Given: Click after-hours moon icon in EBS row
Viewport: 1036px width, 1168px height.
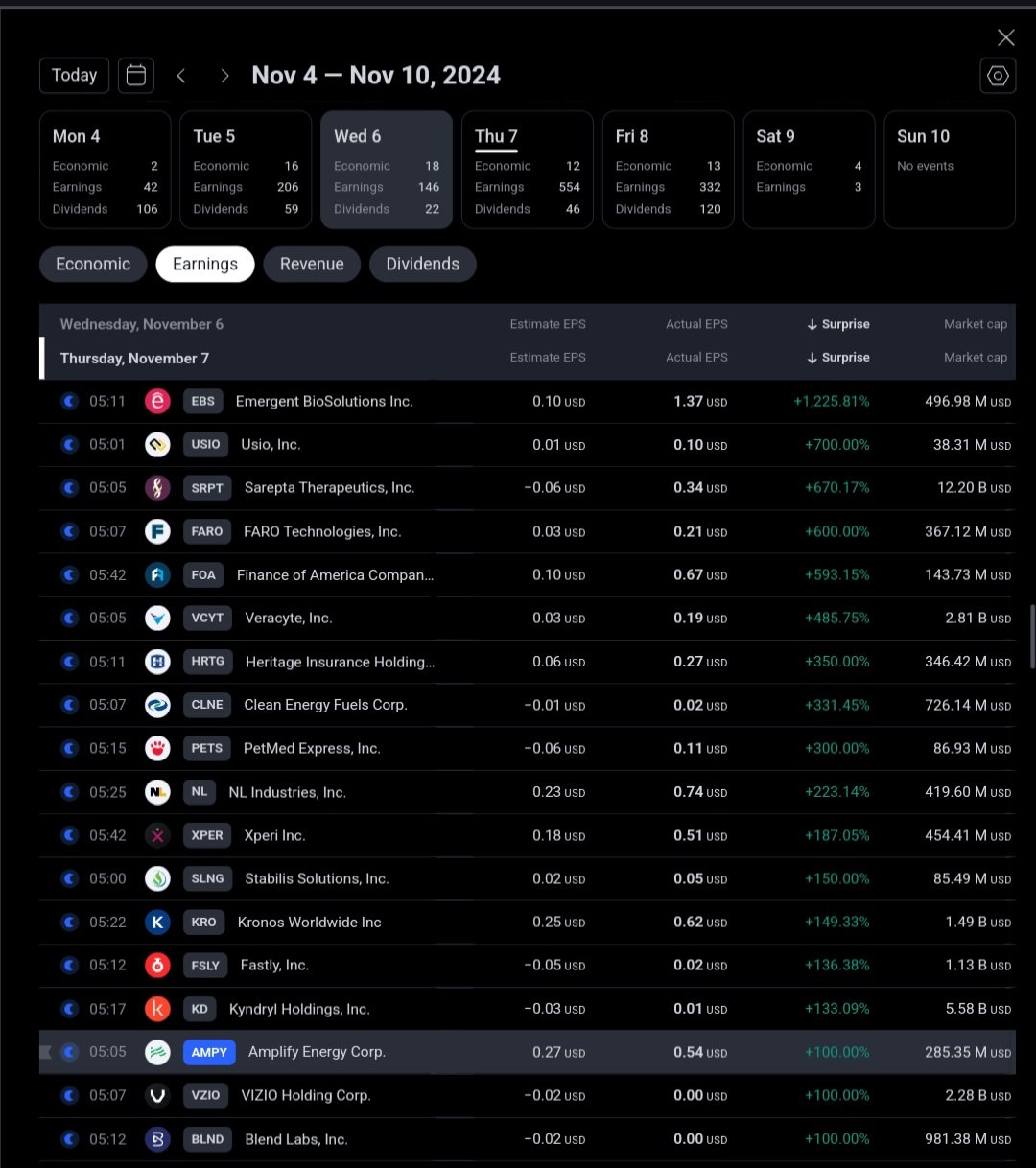Looking at the screenshot, I should click(69, 402).
